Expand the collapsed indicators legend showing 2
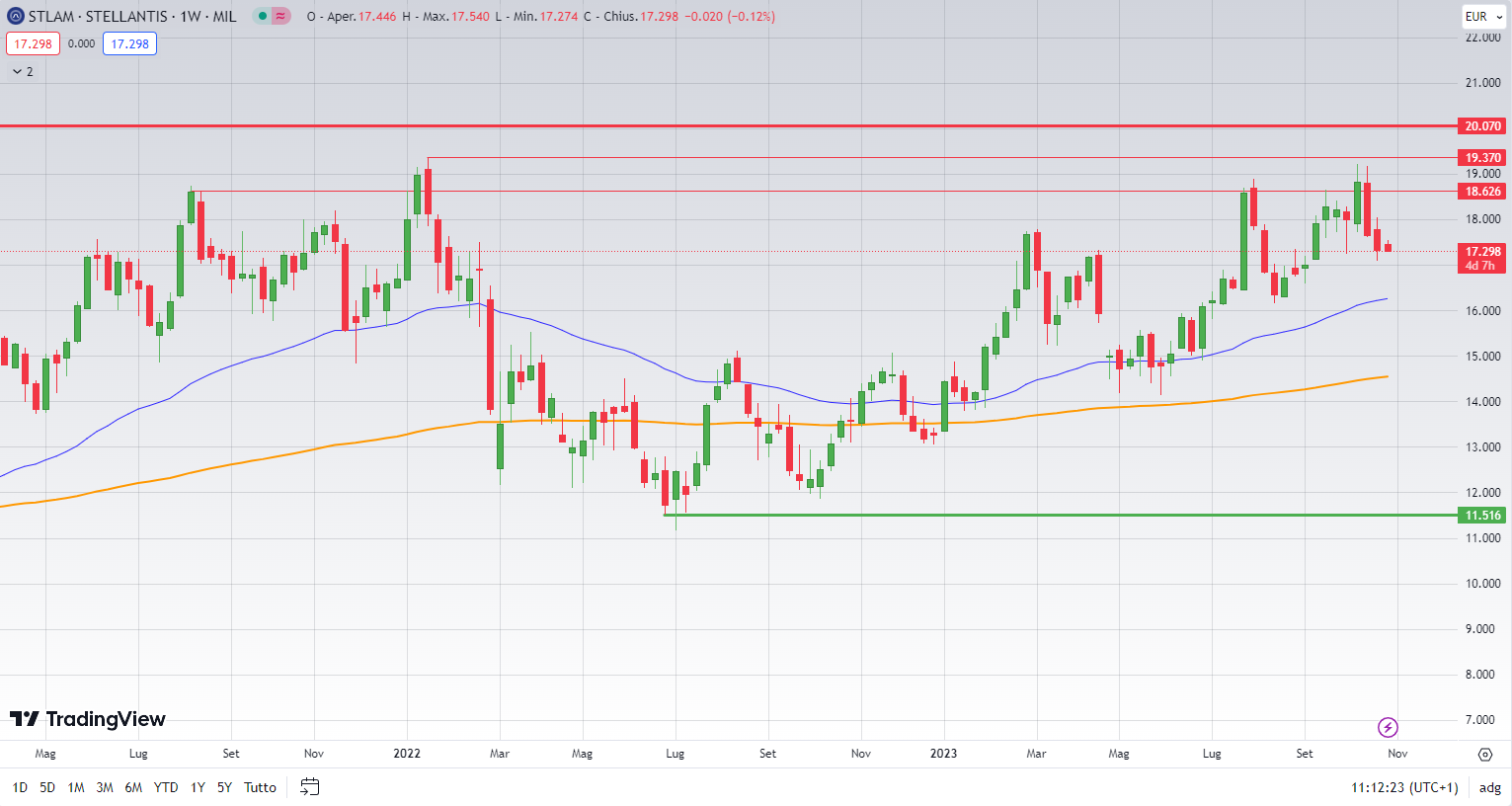 pyautogui.click(x=22, y=71)
